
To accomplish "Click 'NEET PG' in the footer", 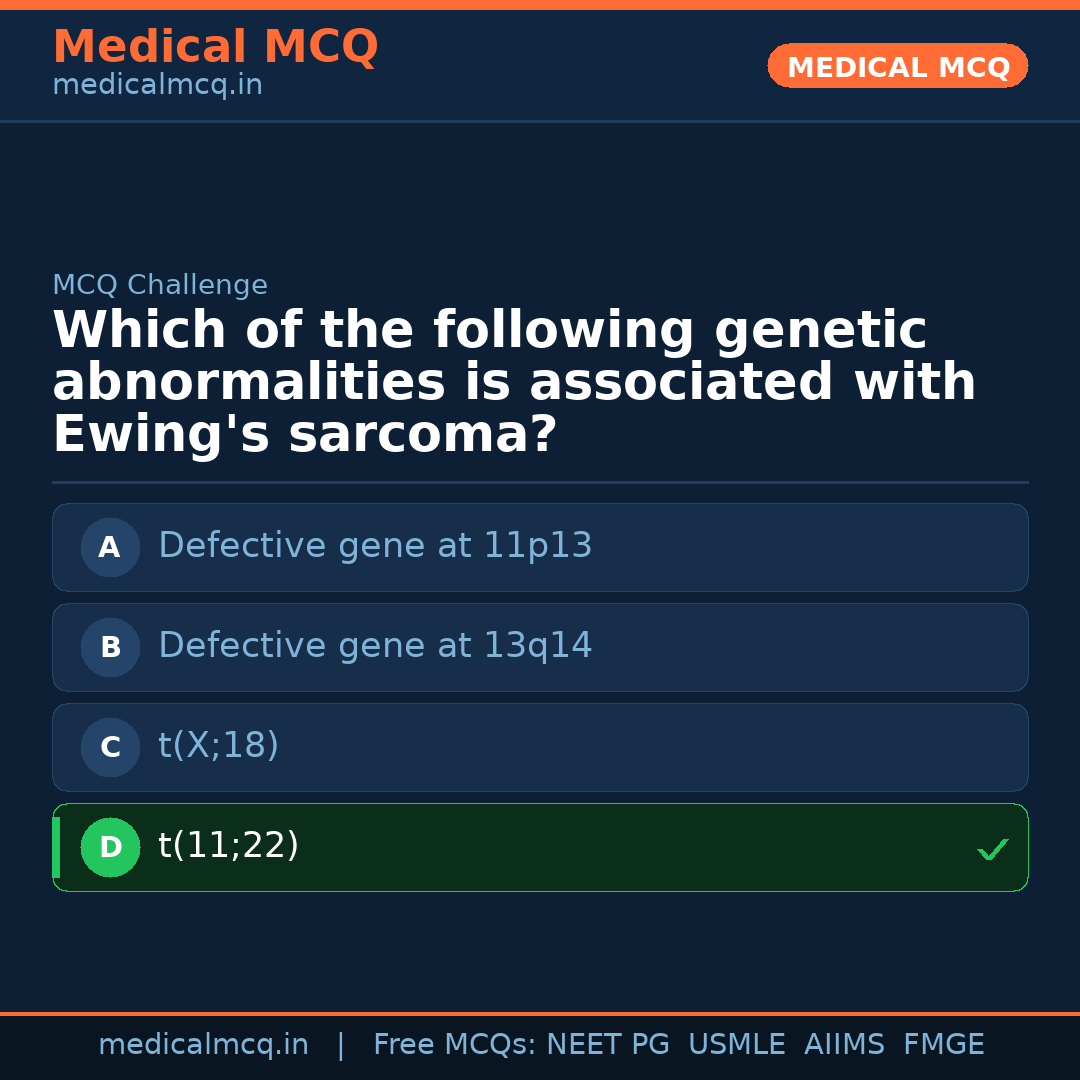I will point(608,1045).
